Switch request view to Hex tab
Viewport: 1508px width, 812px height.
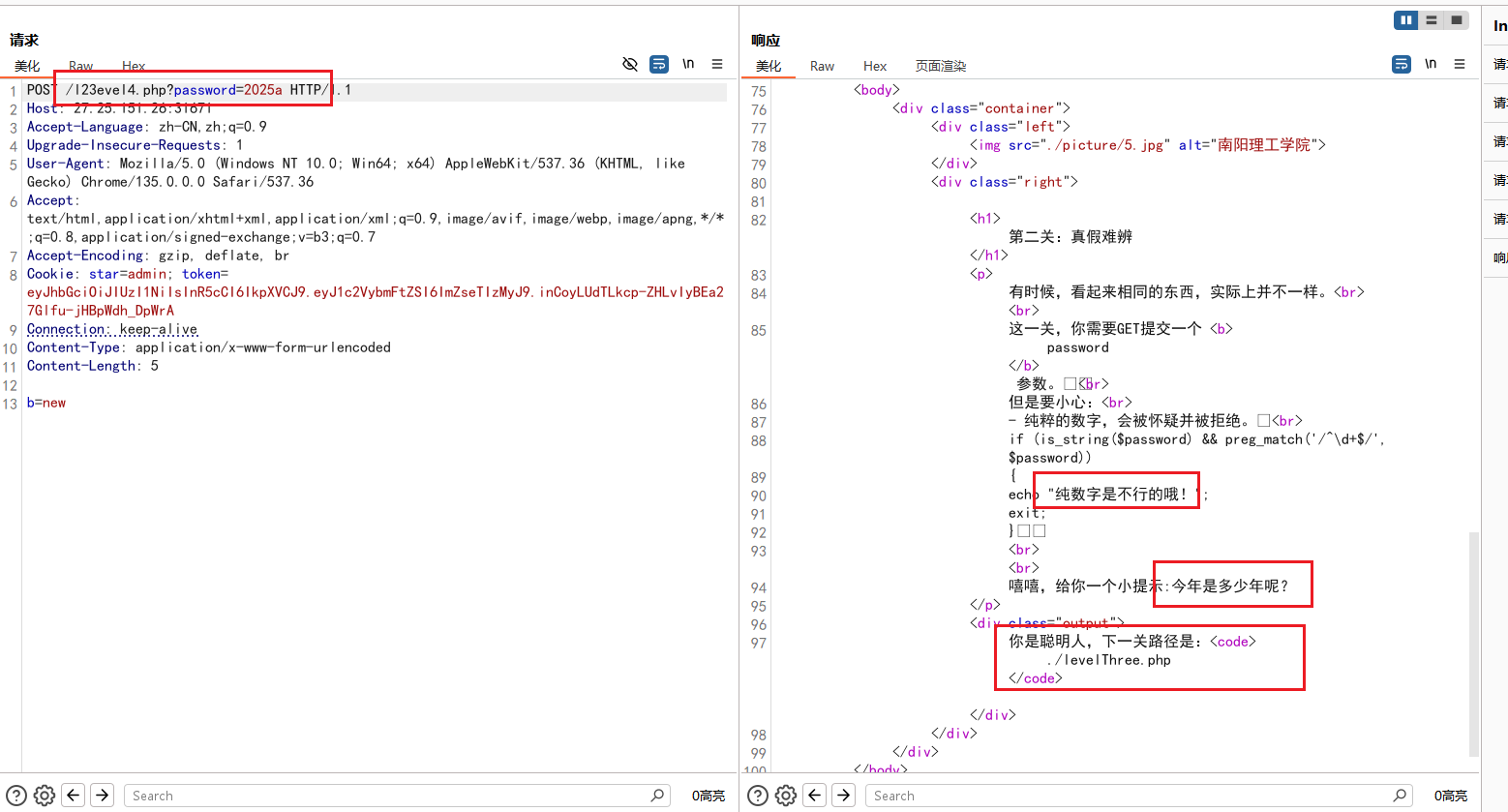(134, 66)
